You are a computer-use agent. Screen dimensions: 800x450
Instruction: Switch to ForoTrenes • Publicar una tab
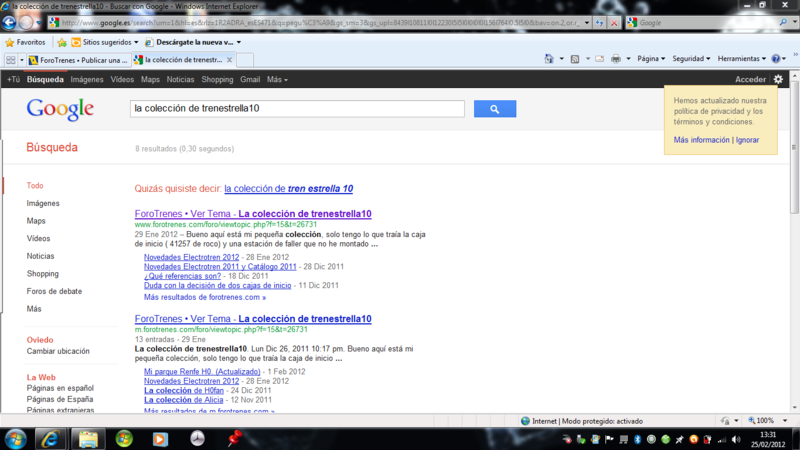click(x=79, y=60)
